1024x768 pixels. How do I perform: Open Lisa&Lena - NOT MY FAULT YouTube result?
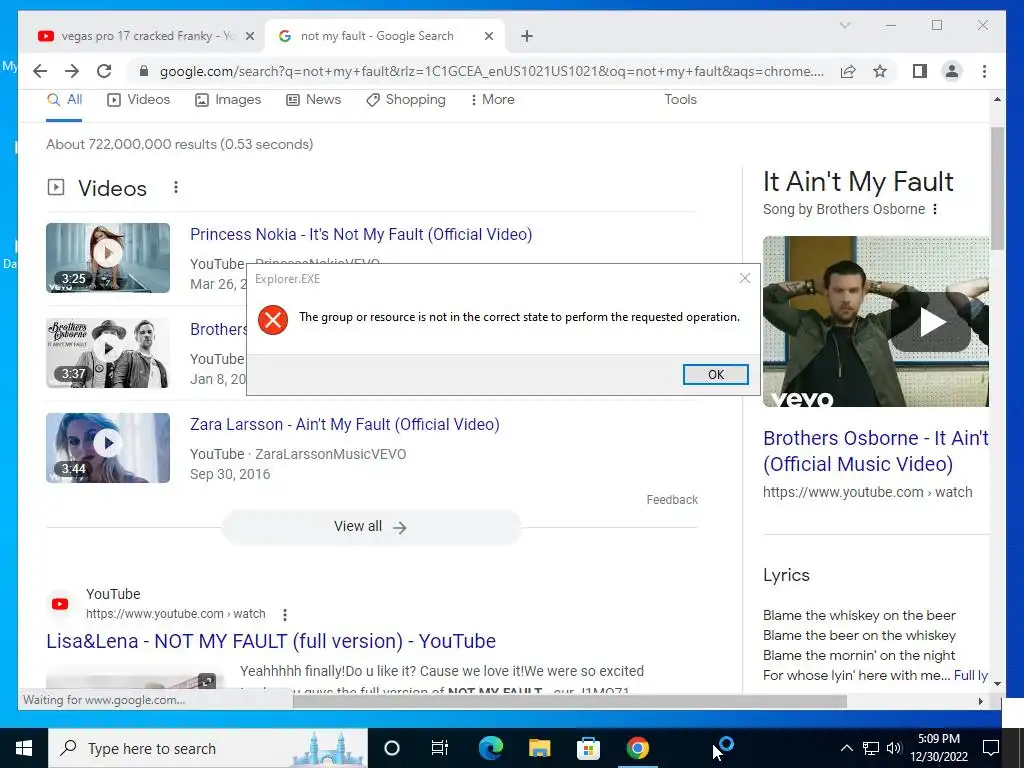(x=271, y=641)
